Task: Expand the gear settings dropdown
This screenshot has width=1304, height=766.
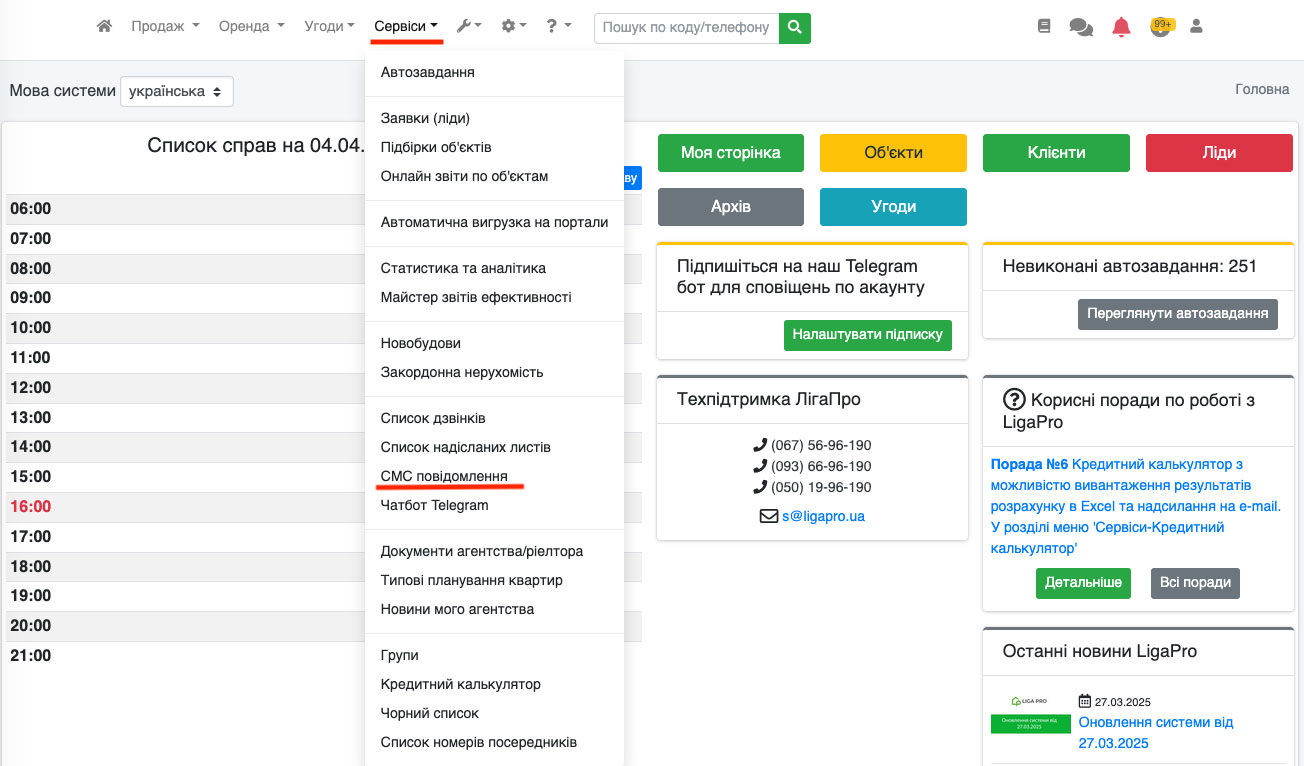Action: click(x=514, y=27)
